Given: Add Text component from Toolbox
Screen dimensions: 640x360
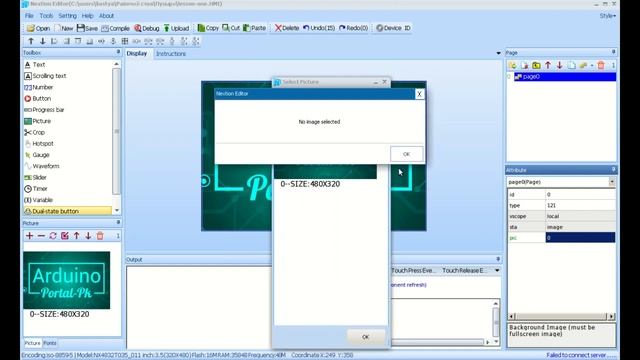Looking at the screenshot, I should coord(35,64).
